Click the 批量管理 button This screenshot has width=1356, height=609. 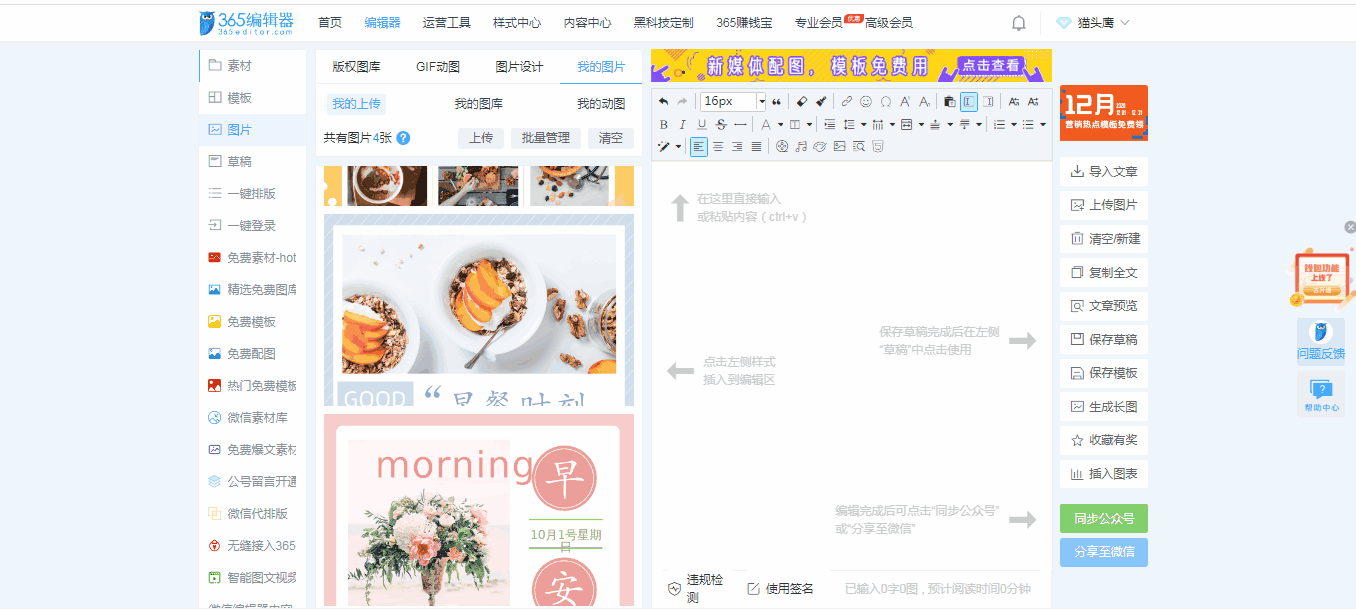[545, 138]
